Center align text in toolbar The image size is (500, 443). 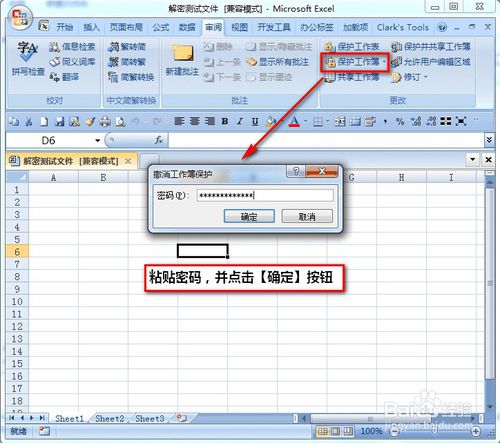pos(194,121)
